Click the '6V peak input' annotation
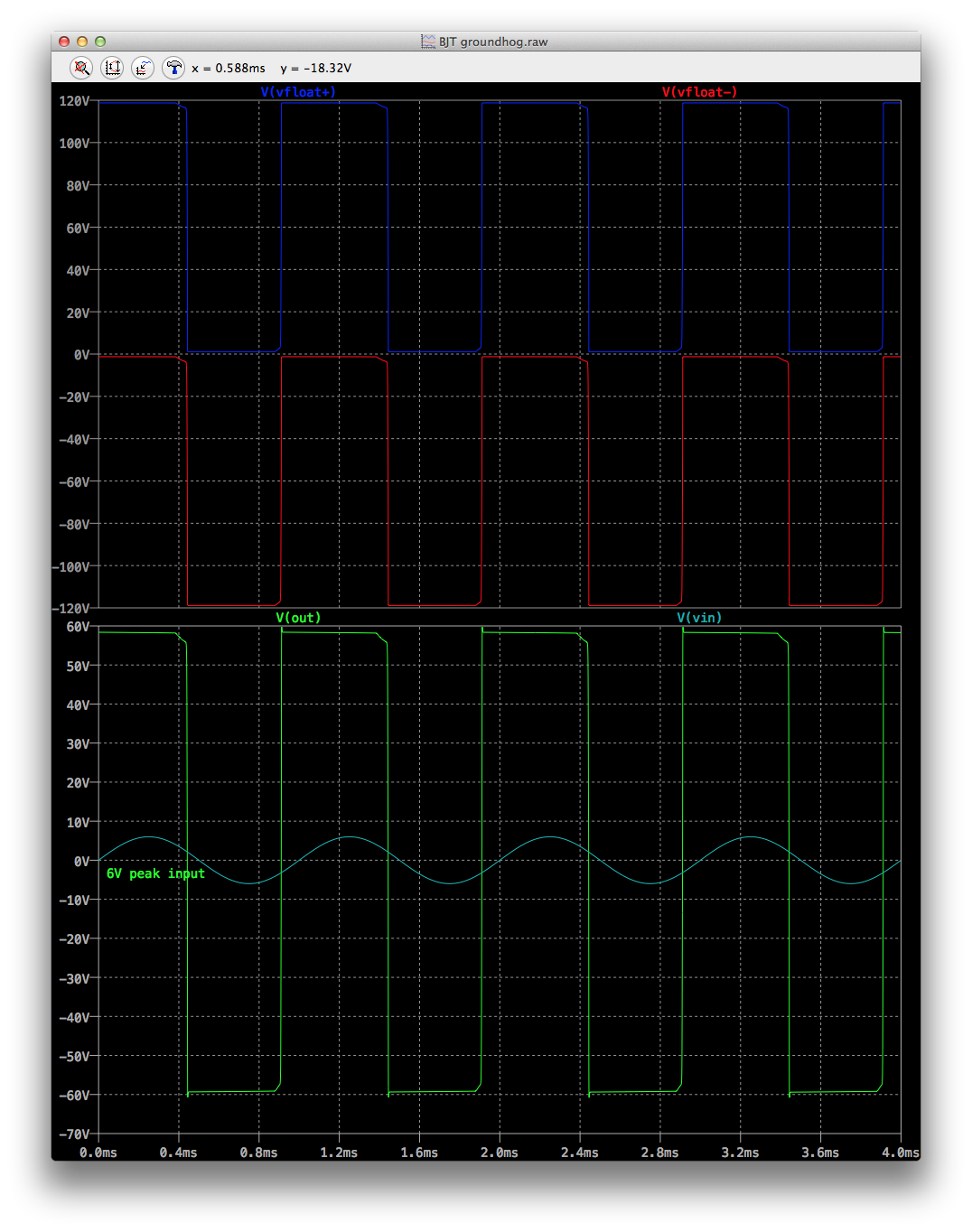 click(x=155, y=873)
